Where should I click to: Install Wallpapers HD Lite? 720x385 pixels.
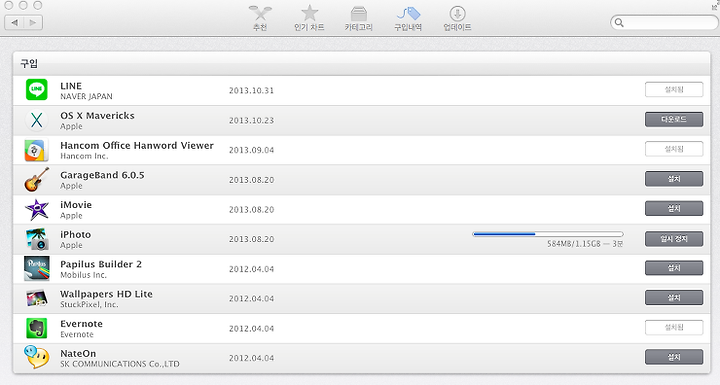tap(674, 298)
